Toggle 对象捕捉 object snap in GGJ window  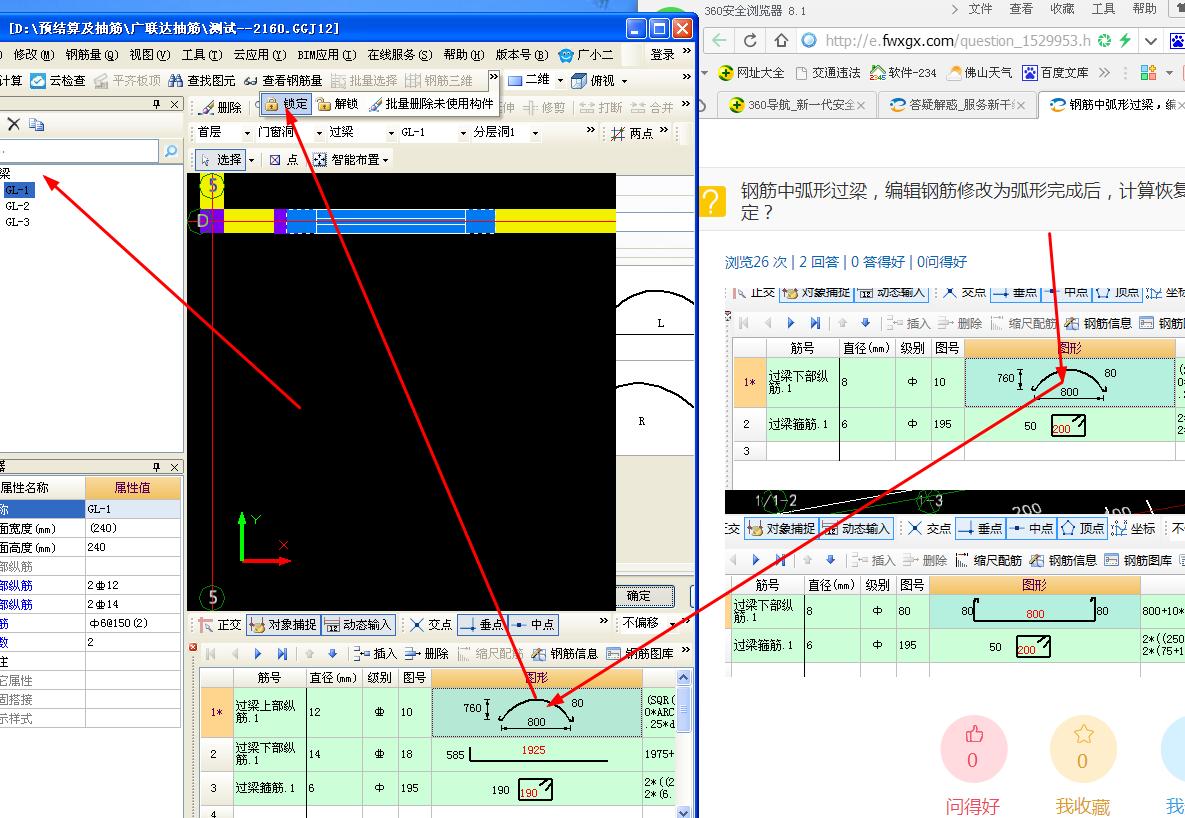coord(283,624)
